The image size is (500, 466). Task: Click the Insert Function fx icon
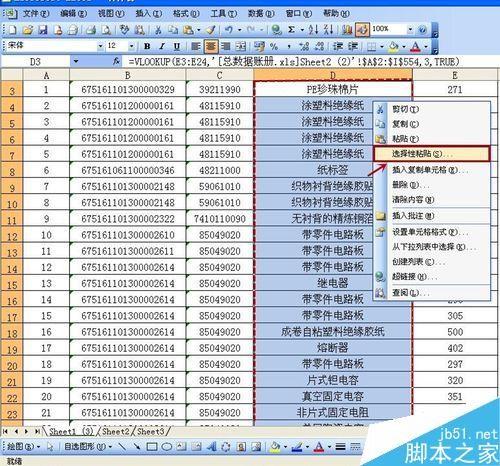click(x=116, y=61)
